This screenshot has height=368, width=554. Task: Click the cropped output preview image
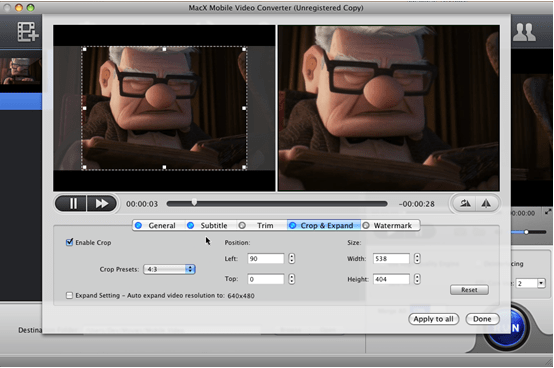(x=389, y=108)
